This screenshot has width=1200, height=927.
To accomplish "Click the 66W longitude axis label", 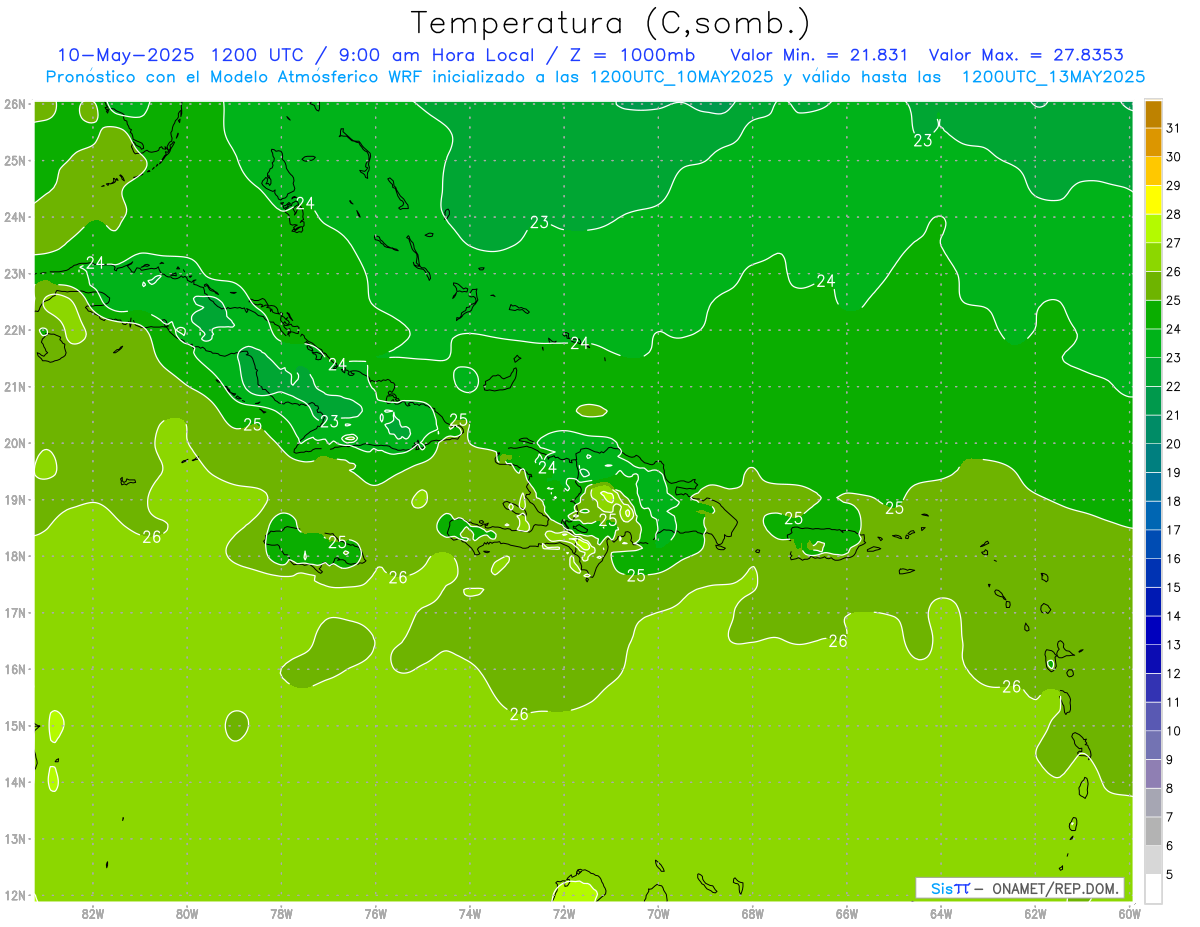I will click(847, 913).
